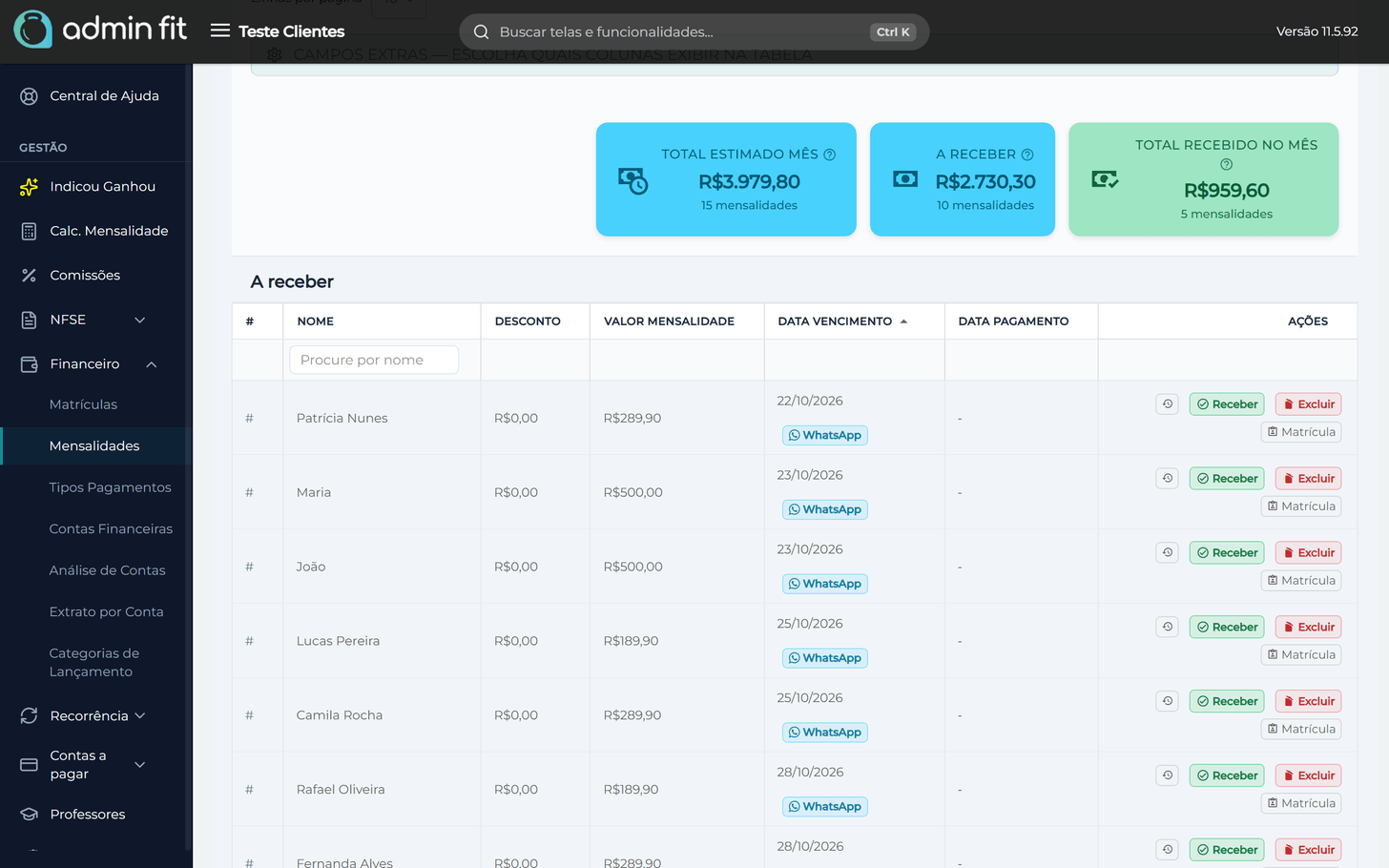Open WhatsApp for Maria

825,509
